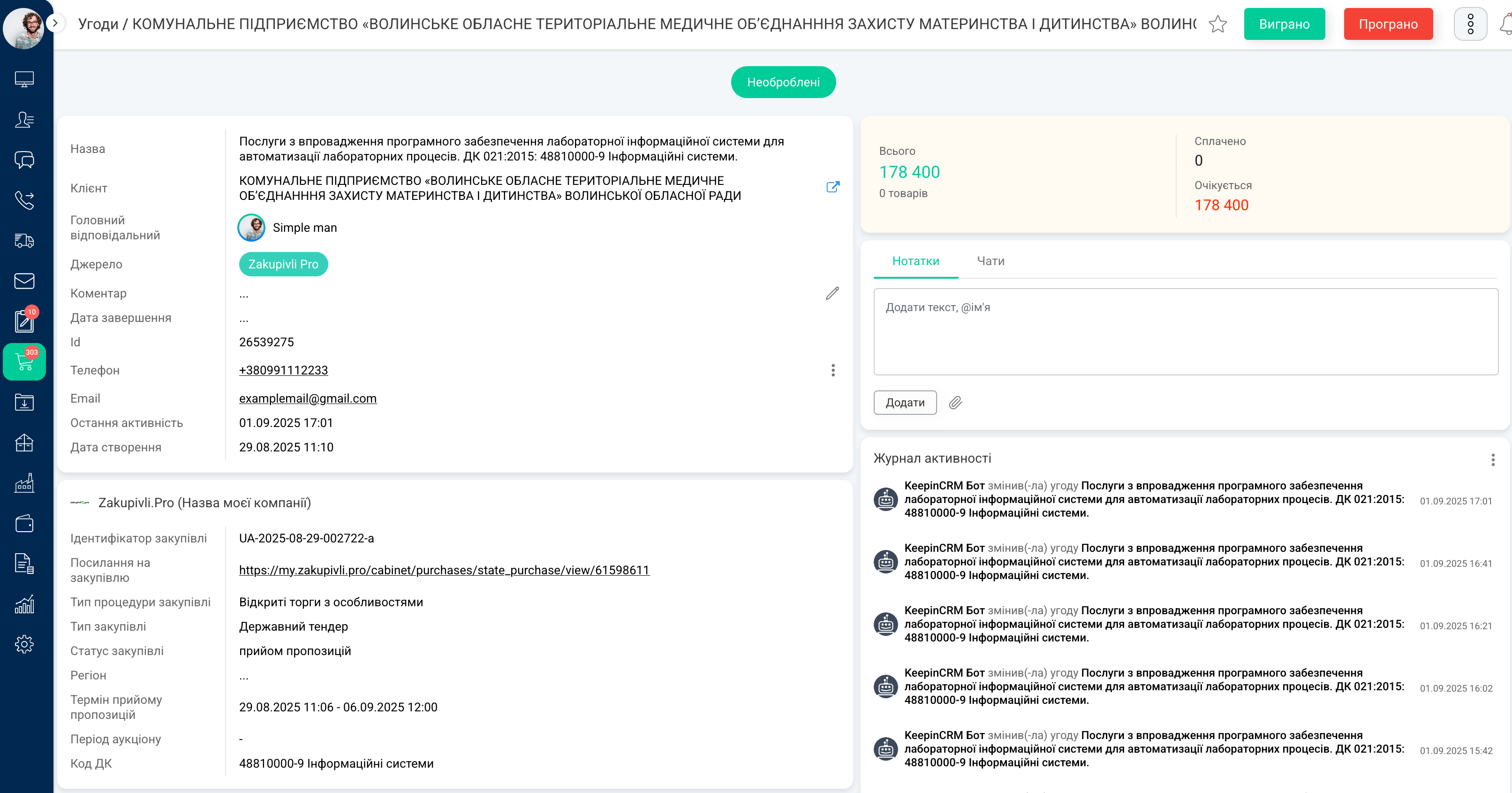This screenshot has height=793, width=1512.
Task: Open the header three-dot more options button
Action: pos(1470,24)
